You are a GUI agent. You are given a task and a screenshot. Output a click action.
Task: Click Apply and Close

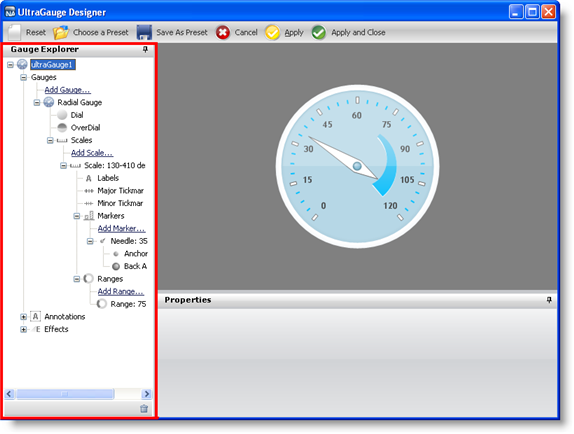point(358,33)
